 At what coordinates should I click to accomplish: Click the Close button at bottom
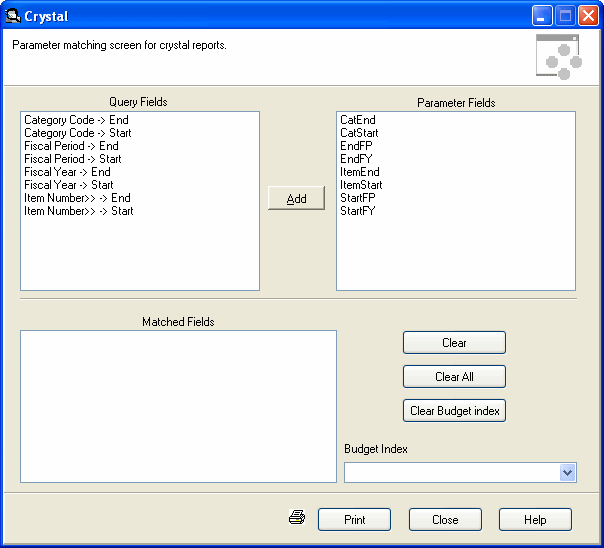point(445,519)
